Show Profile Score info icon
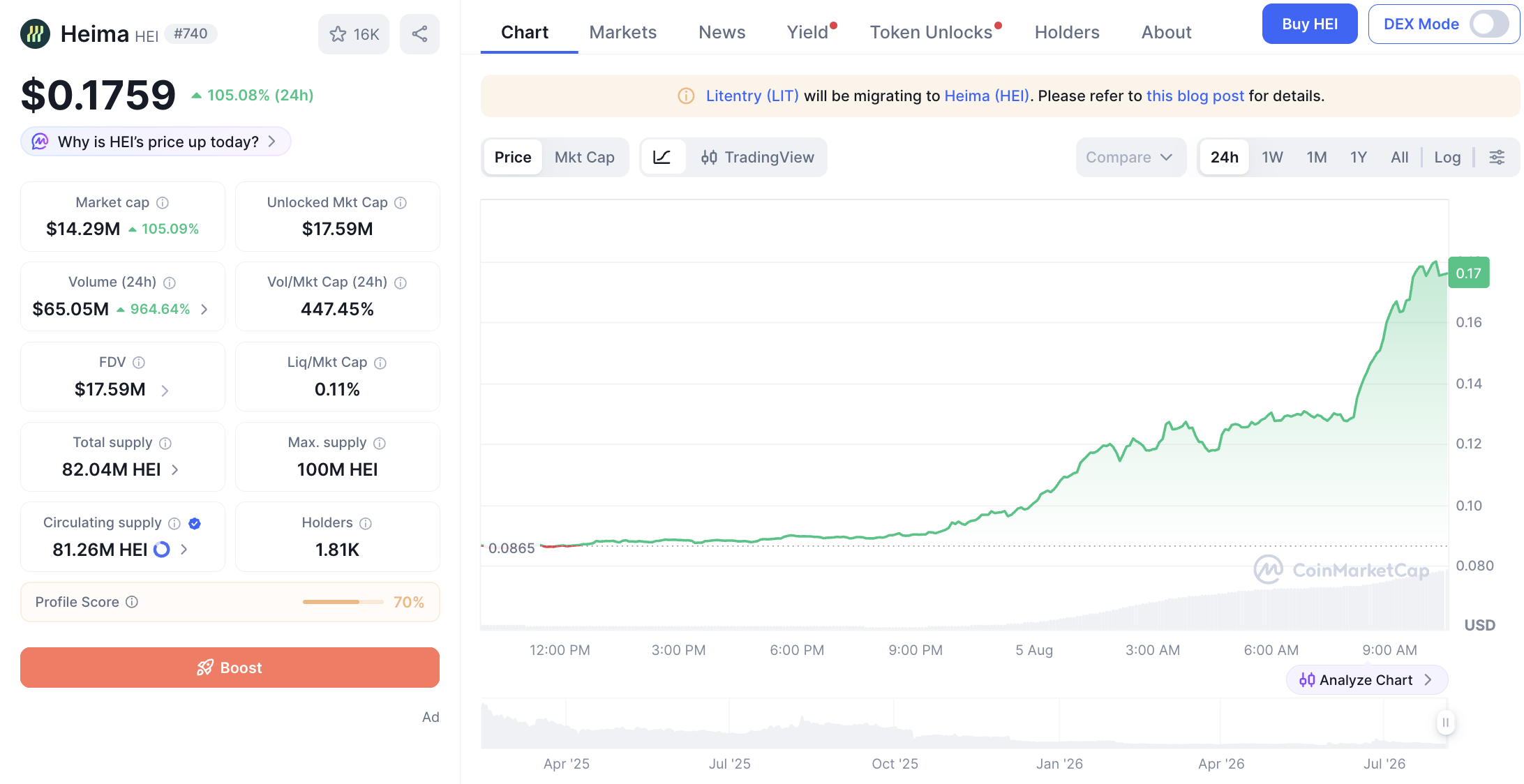The image size is (1524, 784). click(132, 602)
